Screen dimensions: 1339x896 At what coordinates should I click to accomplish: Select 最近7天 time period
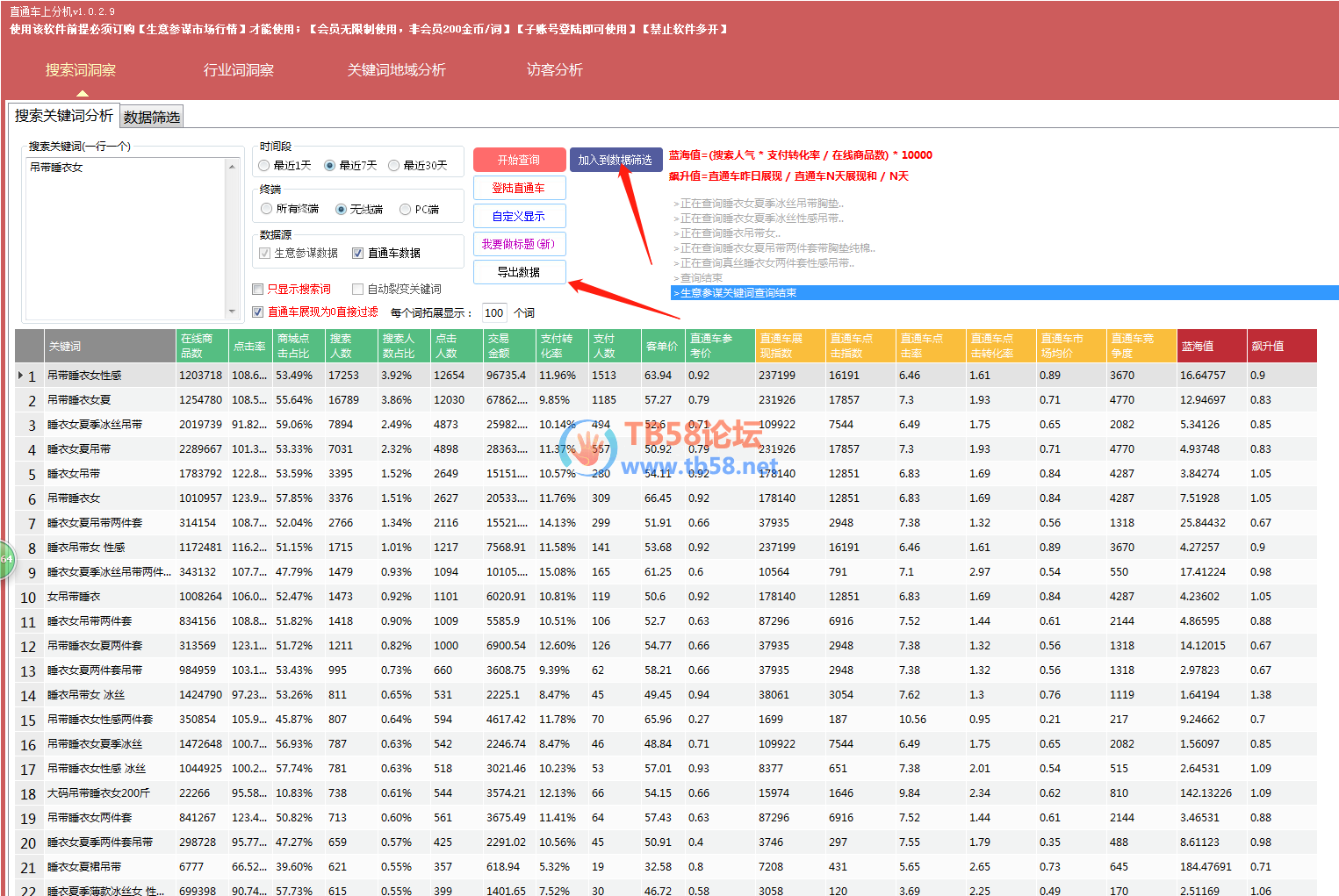coord(330,165)
